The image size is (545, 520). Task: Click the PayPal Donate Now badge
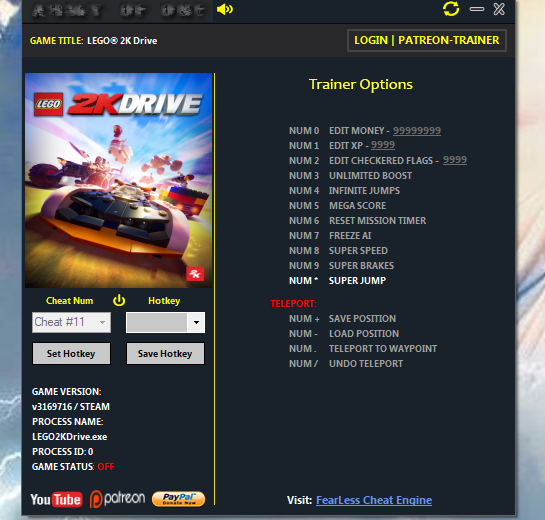click(x=178, y=499)
